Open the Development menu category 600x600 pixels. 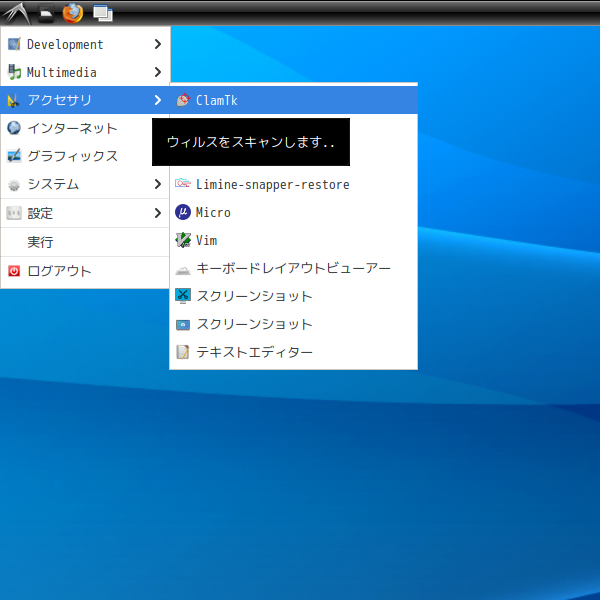(x=85, y=44)
